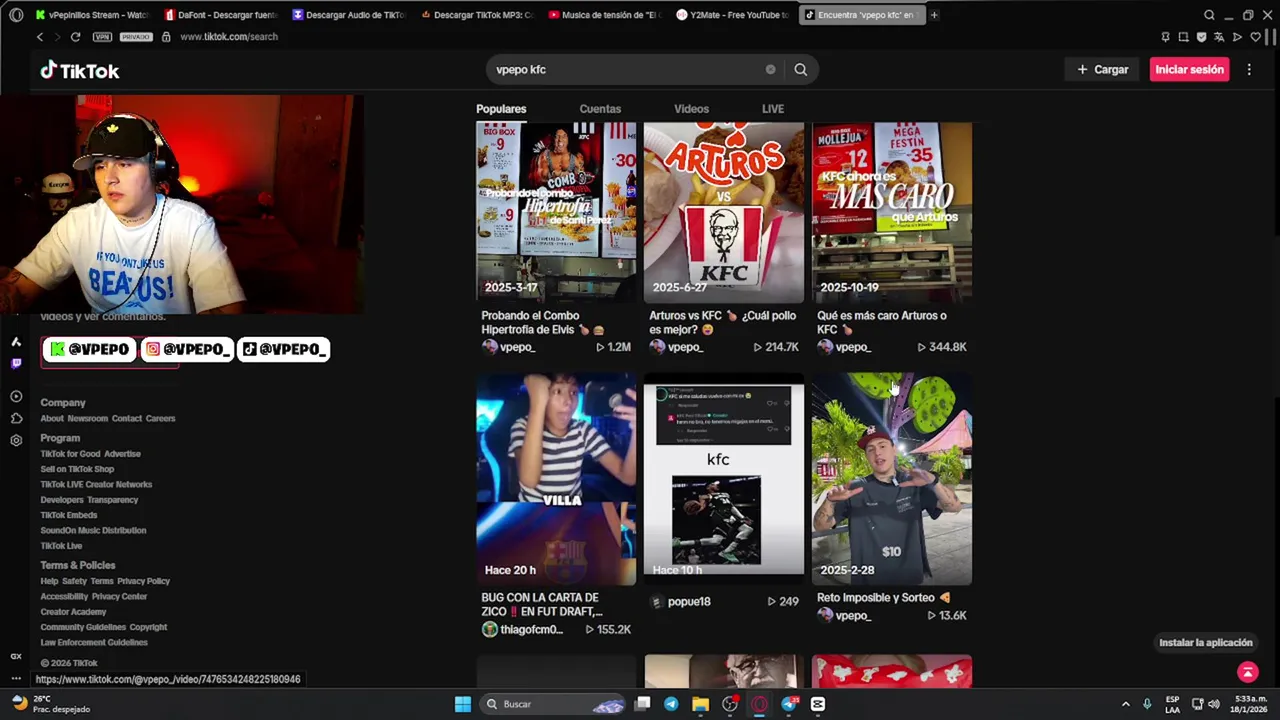This screenshot has height=720, width=1280.
Task: Reload the page with the refresh icon
Action: point(75,37)
